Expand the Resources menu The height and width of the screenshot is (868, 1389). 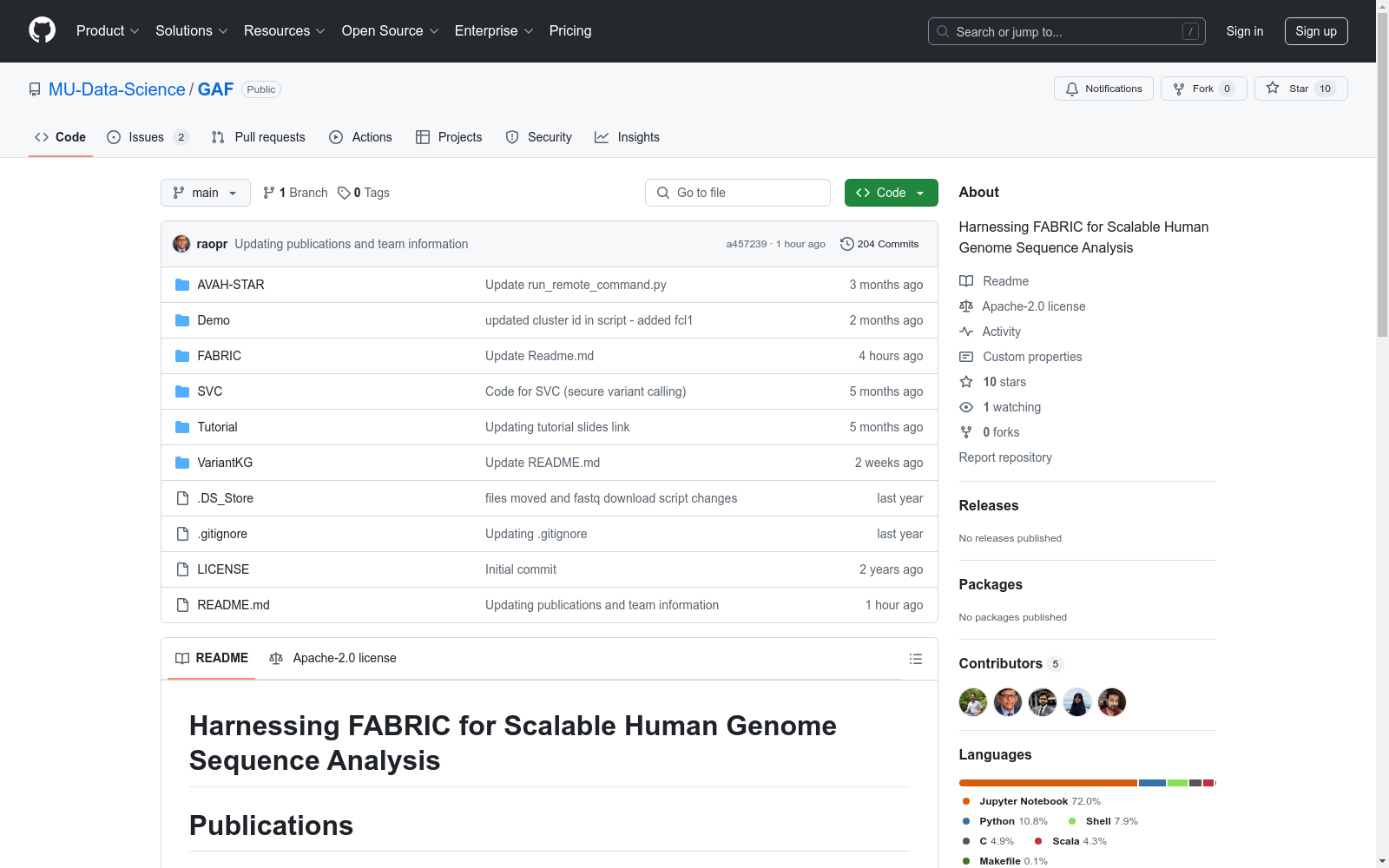coord(285,30)
